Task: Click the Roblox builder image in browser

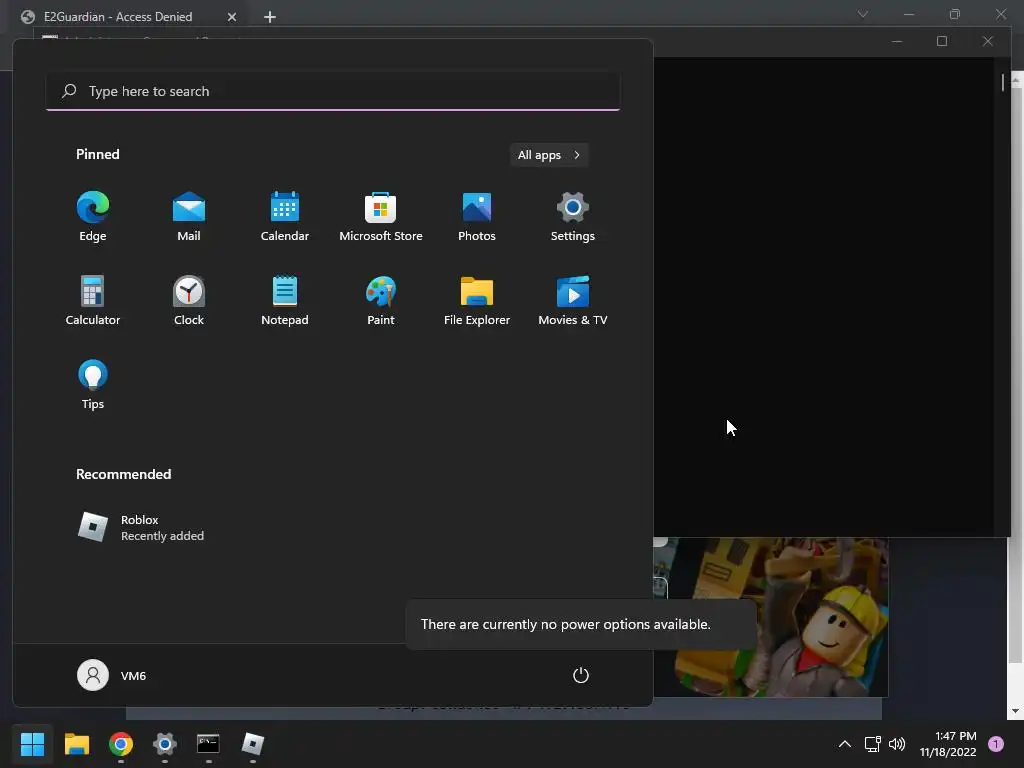Action: [x=771, y=617]
